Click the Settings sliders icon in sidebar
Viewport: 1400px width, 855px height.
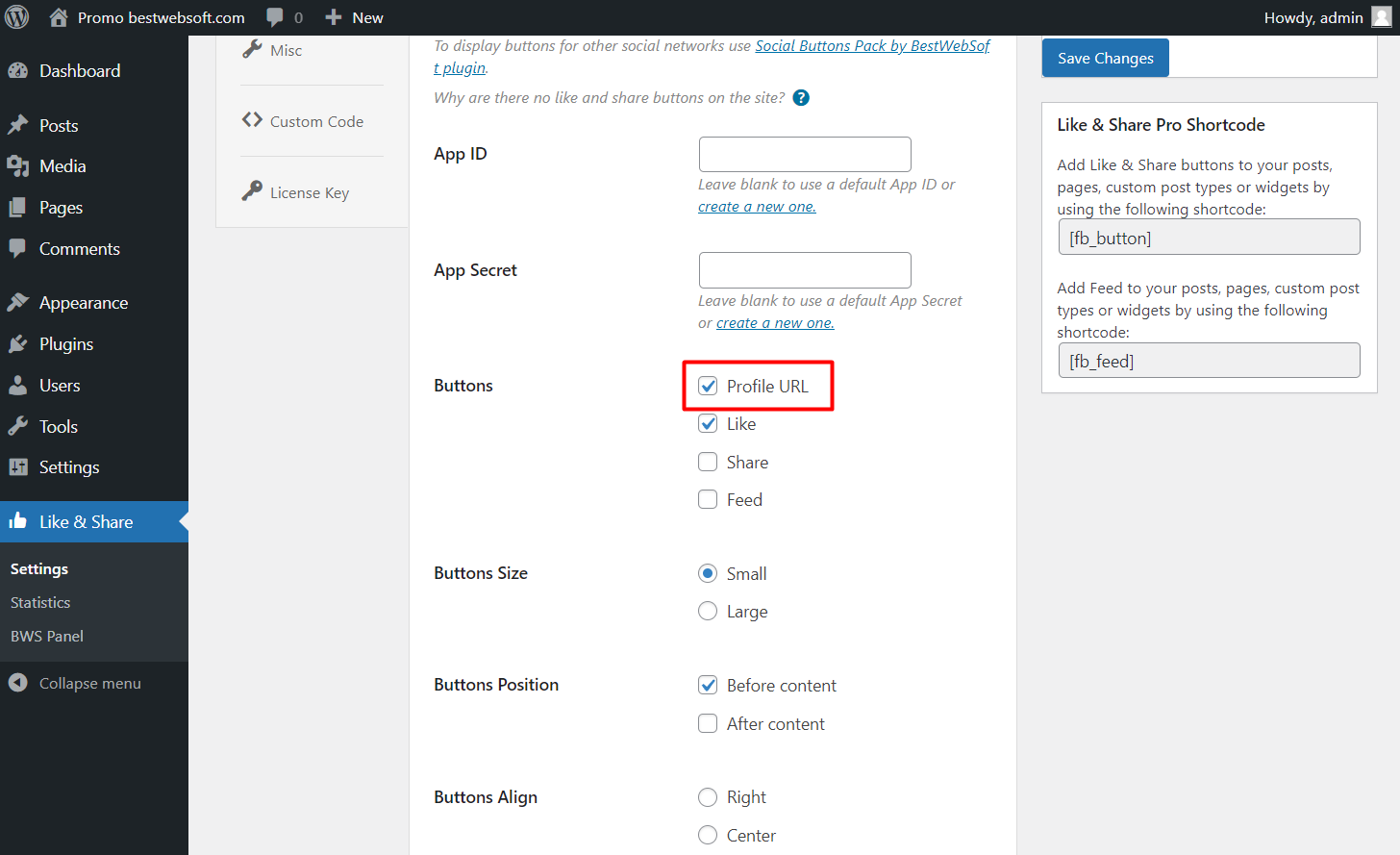(x=17, y=466)
